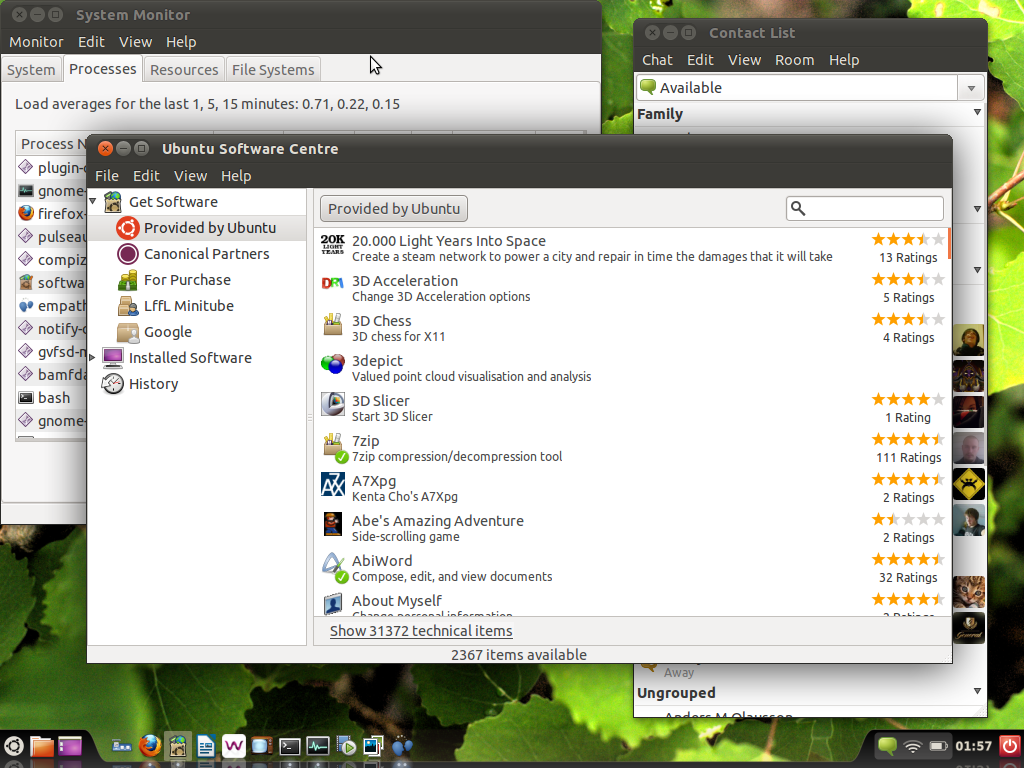Open the Chat menu in Contact List
Image resolution: width=1024 pixels, height=768 pixels.
(657, 60)
